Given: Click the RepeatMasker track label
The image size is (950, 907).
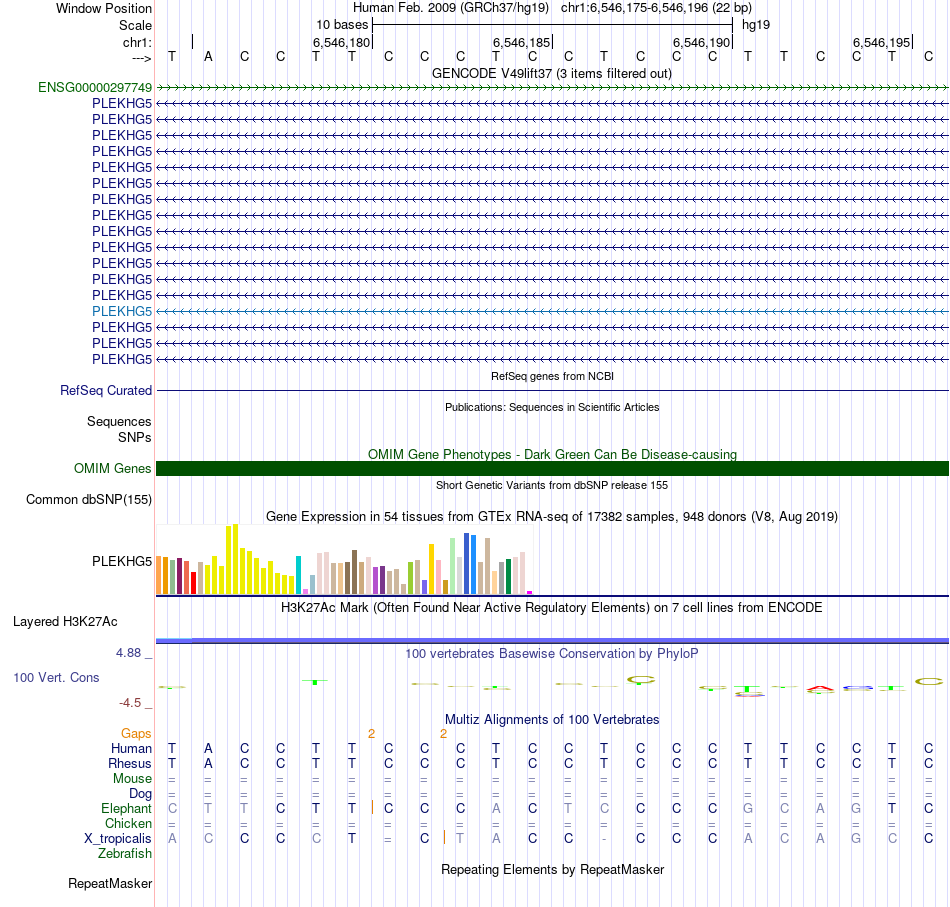Looking at the screenshot, I should (x=110, y=883).
